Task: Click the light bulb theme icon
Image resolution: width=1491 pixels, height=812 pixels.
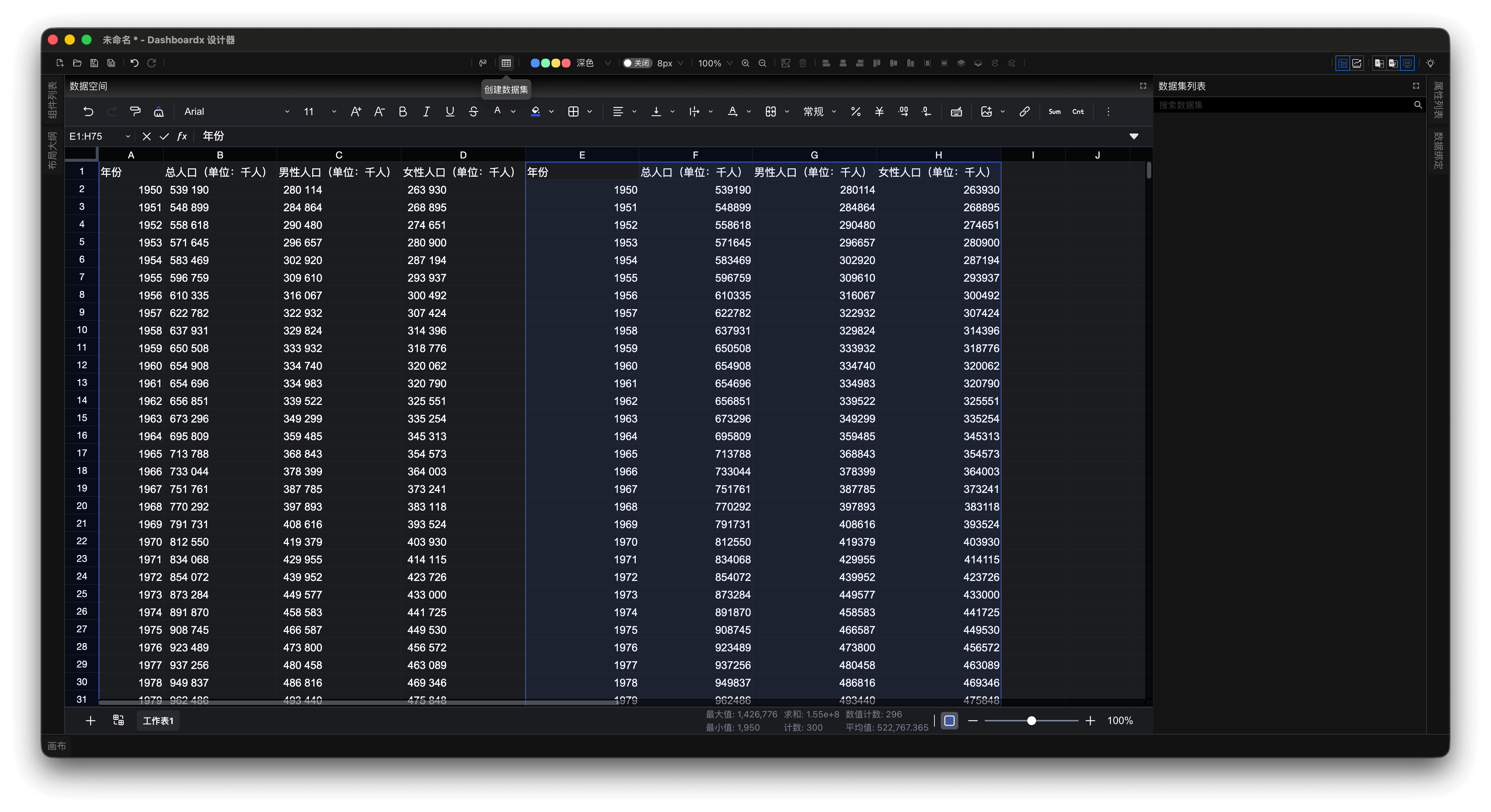Action: click(x=1430, y=63)
